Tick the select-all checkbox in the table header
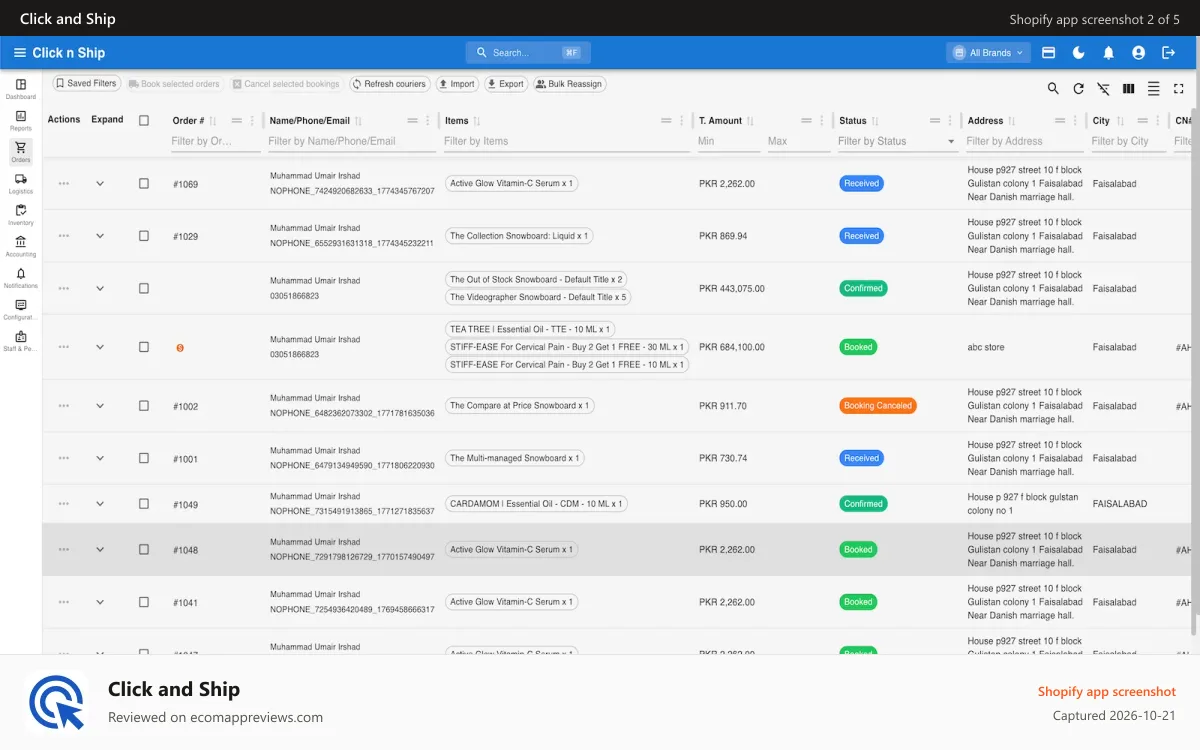 [144, 121]
